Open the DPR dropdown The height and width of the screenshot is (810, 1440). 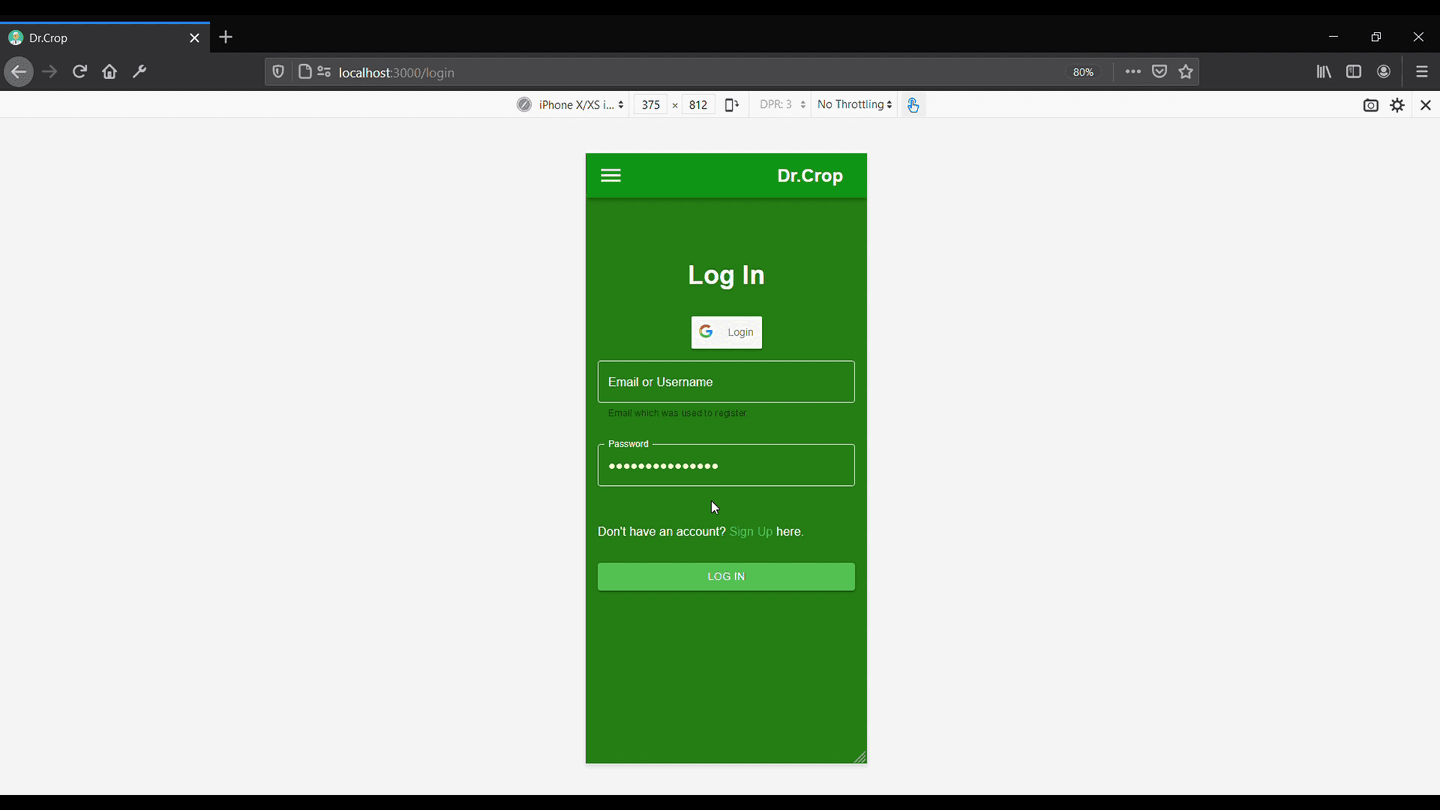[x=782, y=104]
